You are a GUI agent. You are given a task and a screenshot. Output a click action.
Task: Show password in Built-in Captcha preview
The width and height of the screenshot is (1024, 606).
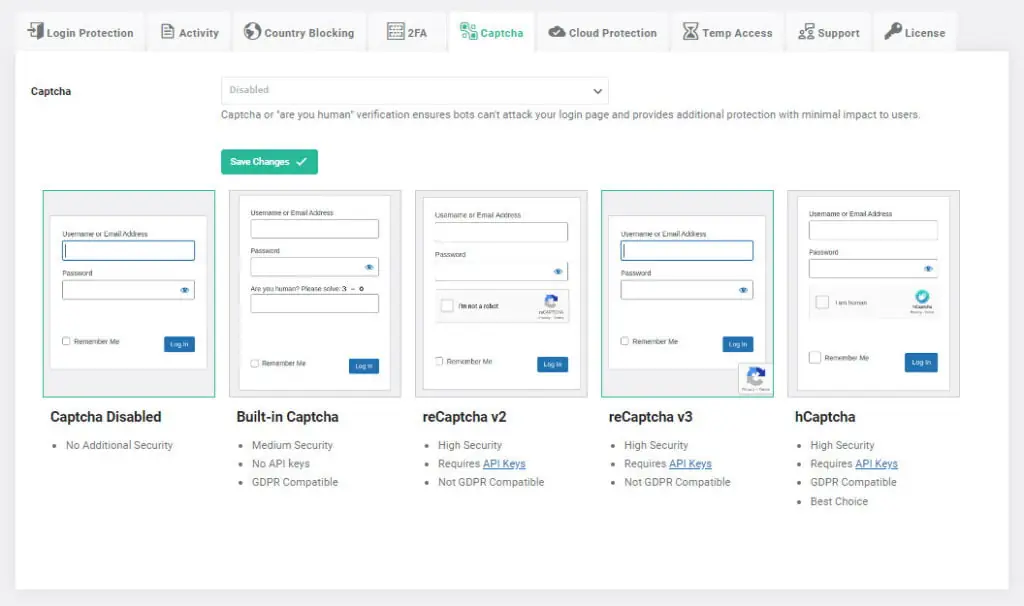pyautogui.click(x=369, y=267)
